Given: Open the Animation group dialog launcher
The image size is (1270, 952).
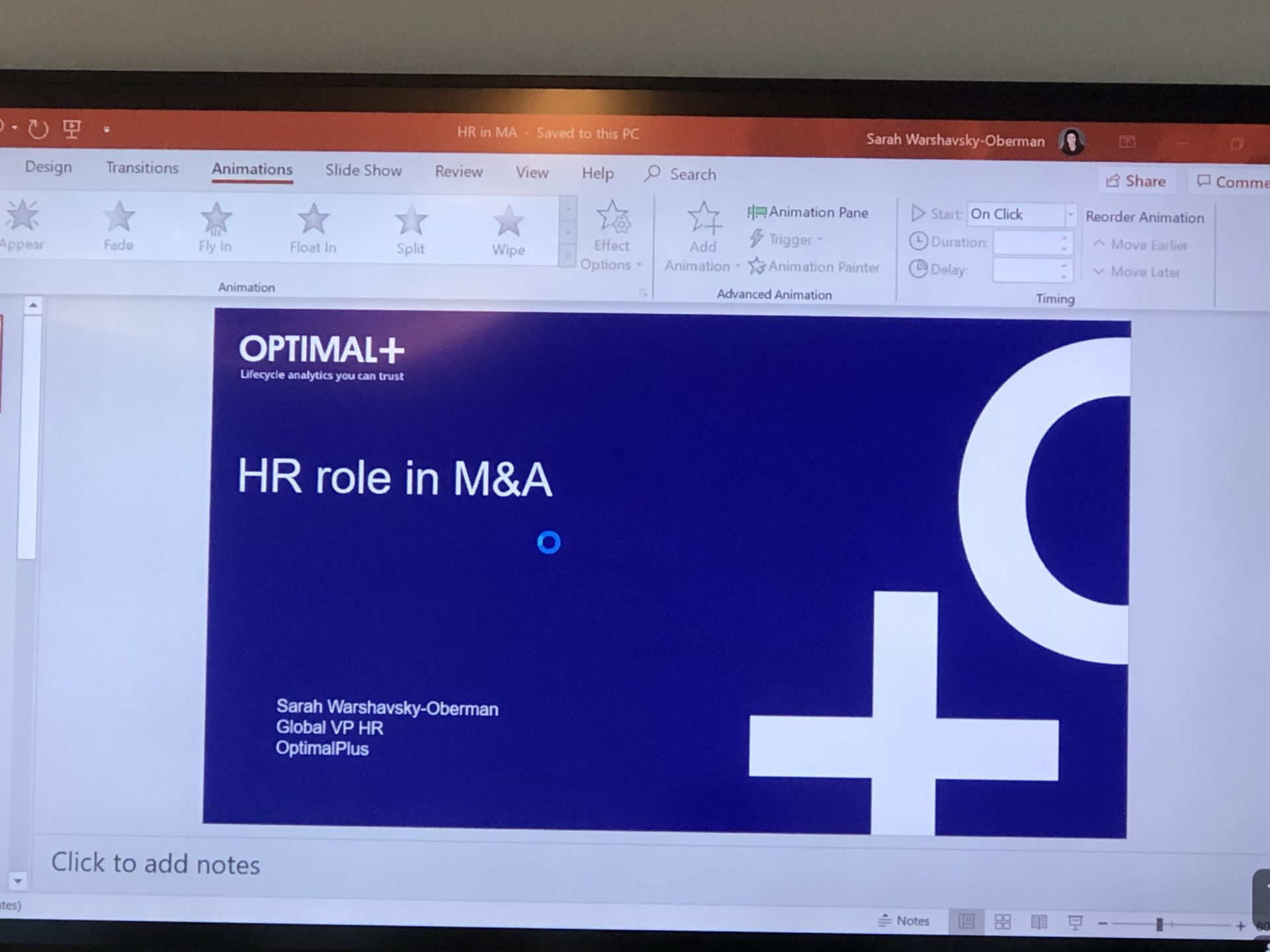Looking at the screenshot, I should [643, 293].
